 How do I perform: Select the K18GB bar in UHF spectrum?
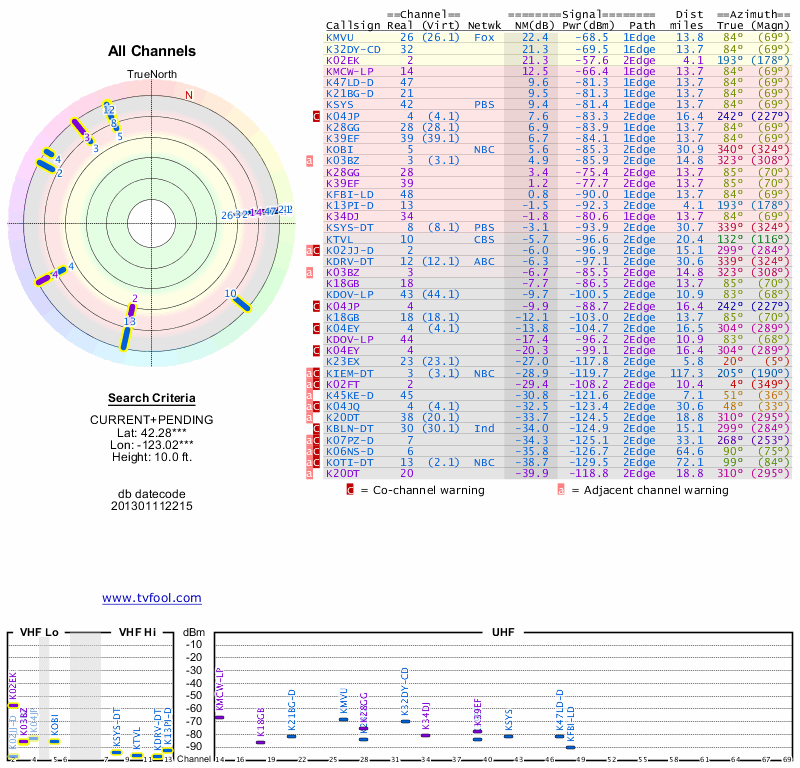click(261, 742)
